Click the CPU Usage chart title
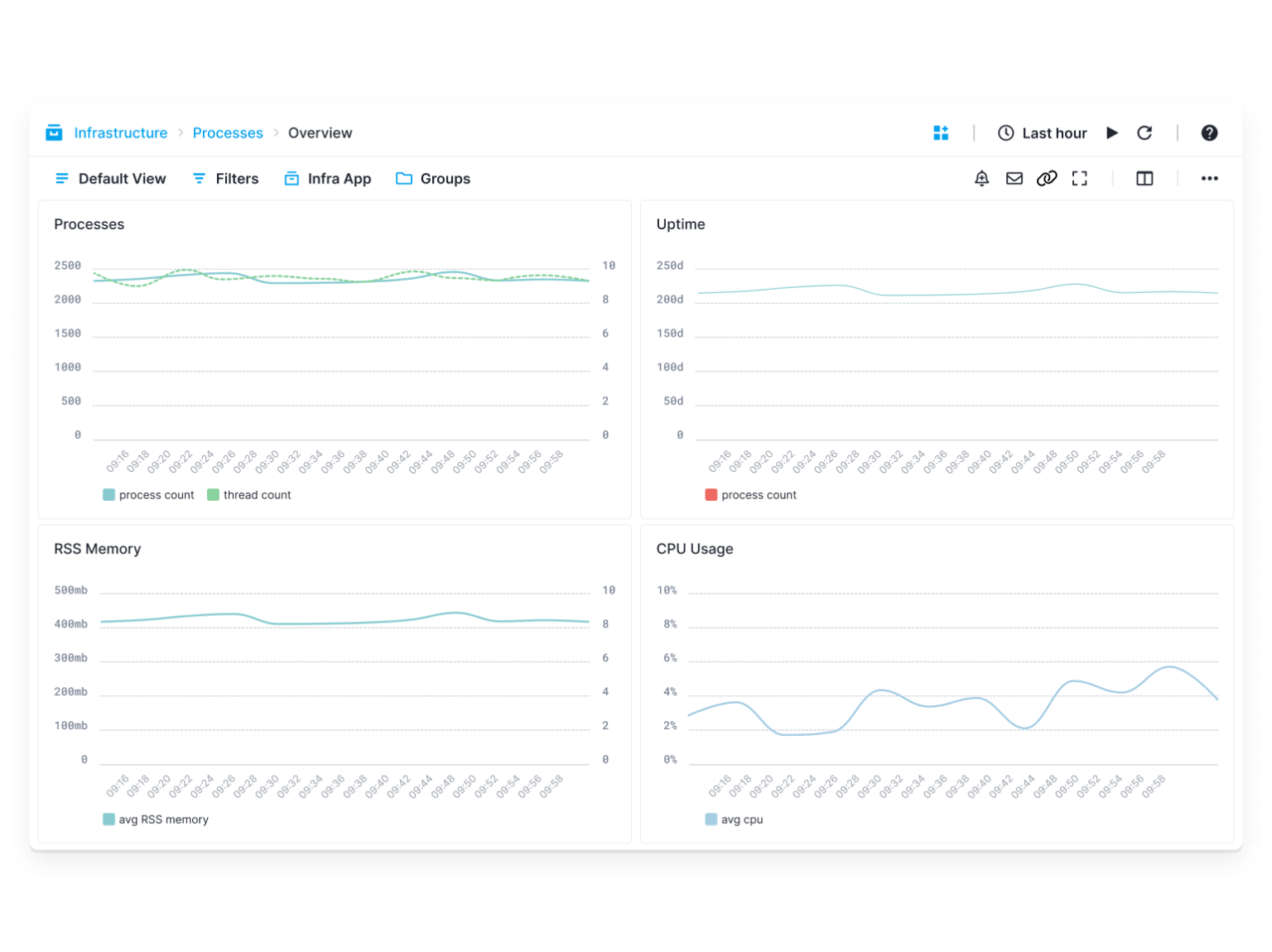Screen dimensions: 1272x952 [695, 549]
